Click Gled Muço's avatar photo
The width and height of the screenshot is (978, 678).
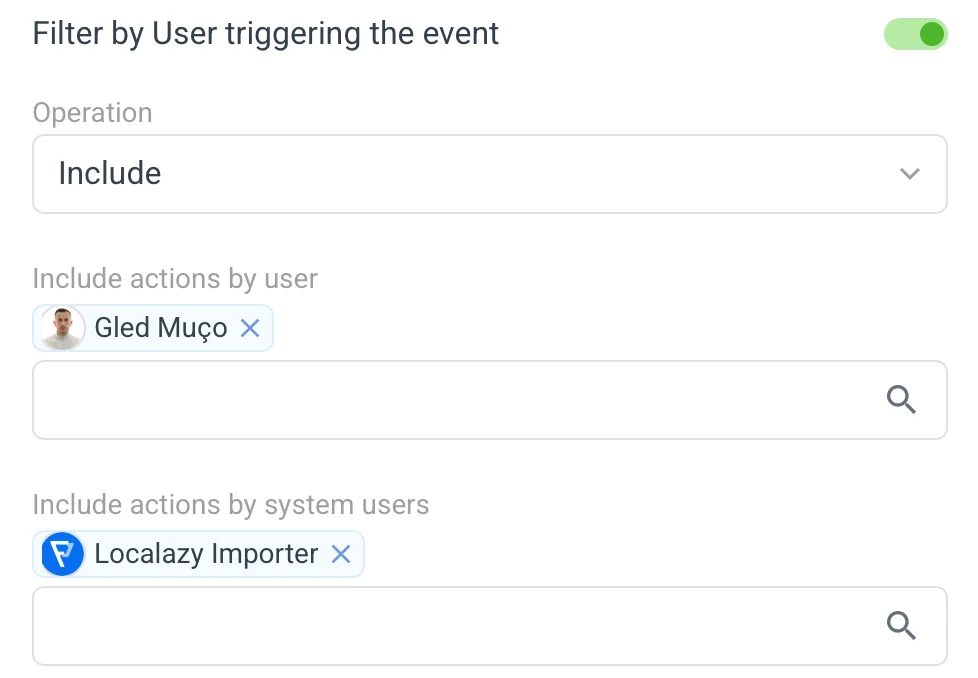63,328
